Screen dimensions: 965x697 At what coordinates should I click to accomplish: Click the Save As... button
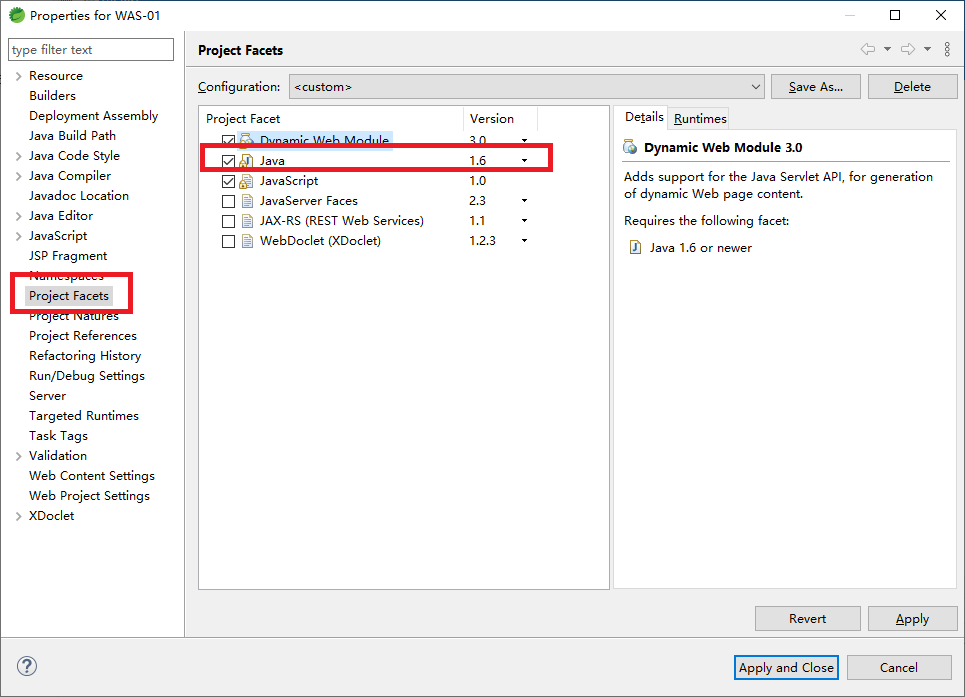click(815, 87)
